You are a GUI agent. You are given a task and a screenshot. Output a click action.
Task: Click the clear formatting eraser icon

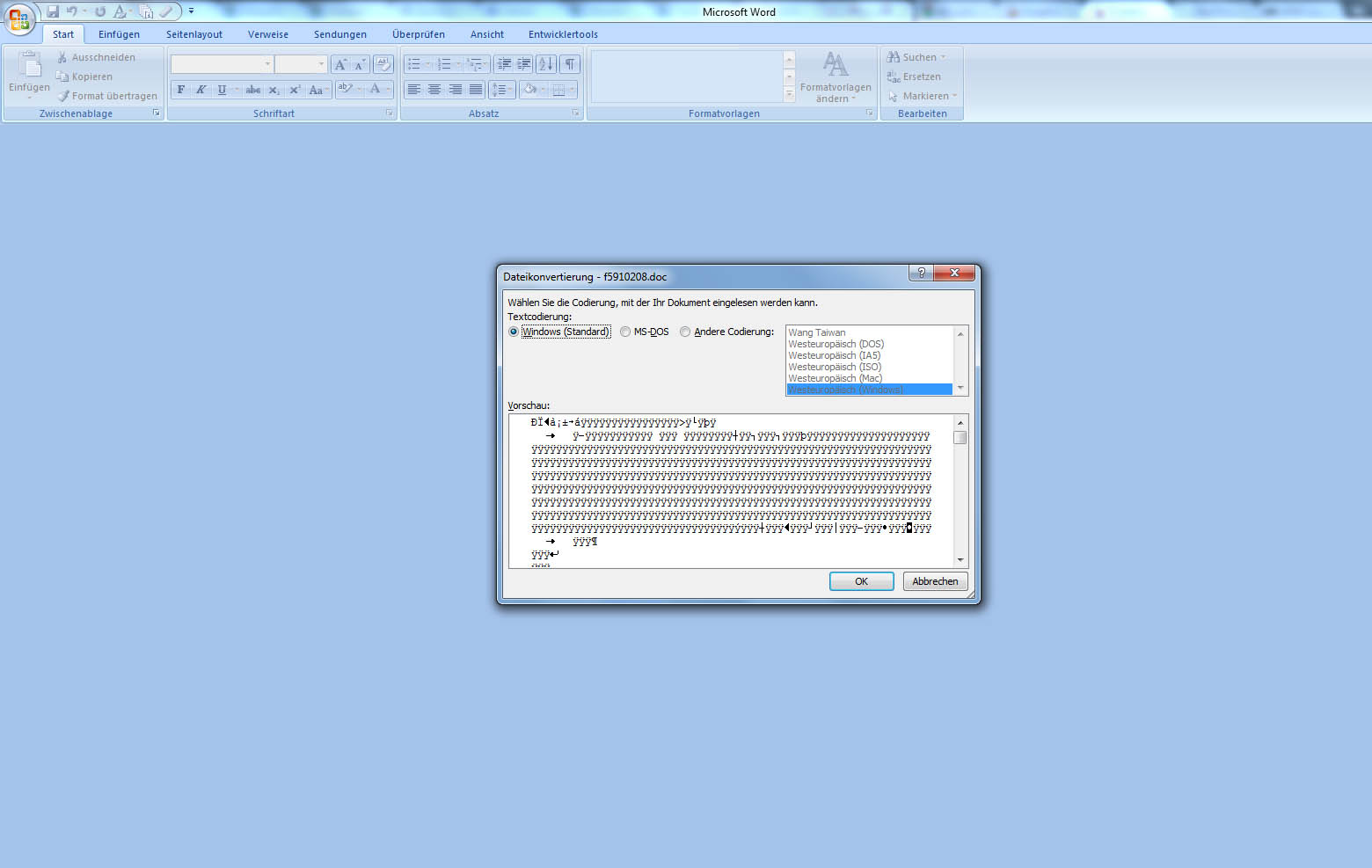tap(383, 64)
